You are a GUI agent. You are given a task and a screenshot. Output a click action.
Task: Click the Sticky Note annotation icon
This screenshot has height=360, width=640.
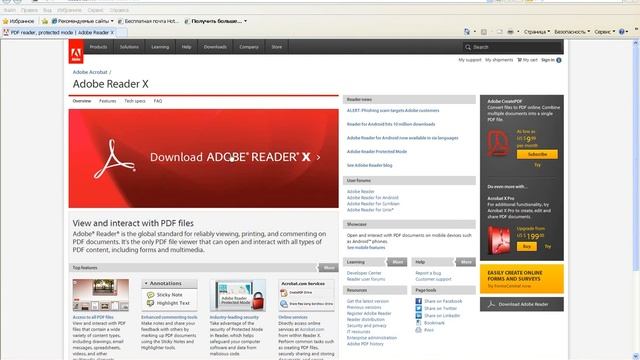pos(150,295)
